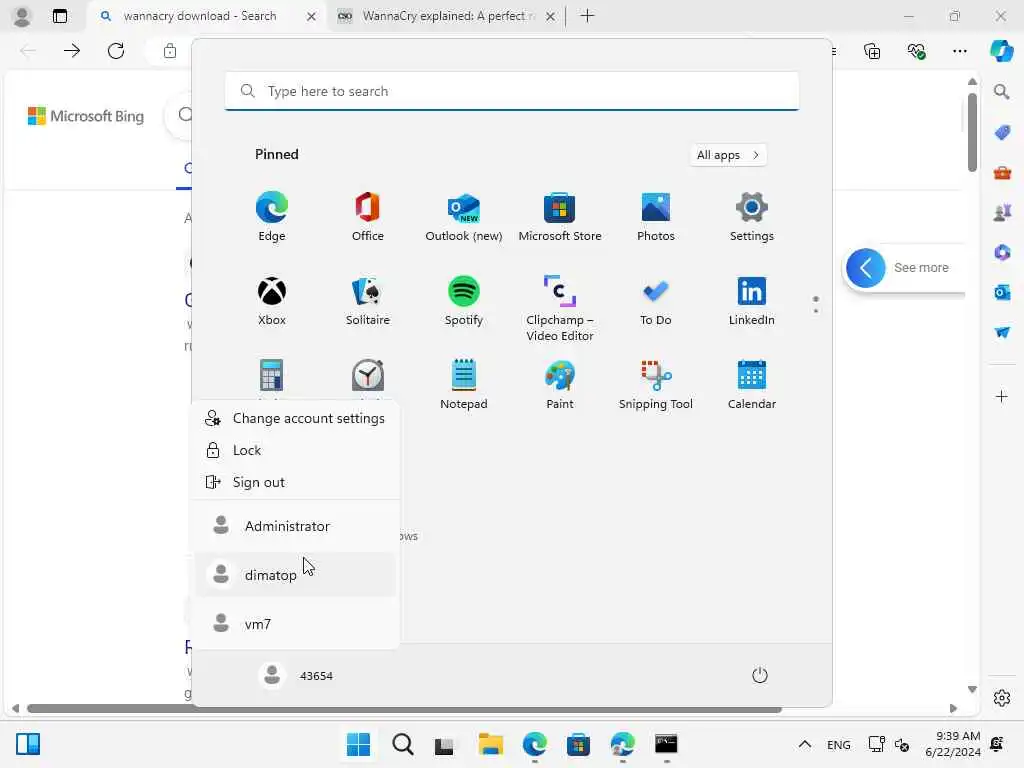Open Browser essentials heart icon
The width and height of the screenshot is (1024, 768).
pyautogui.click(x=916, y=51)
